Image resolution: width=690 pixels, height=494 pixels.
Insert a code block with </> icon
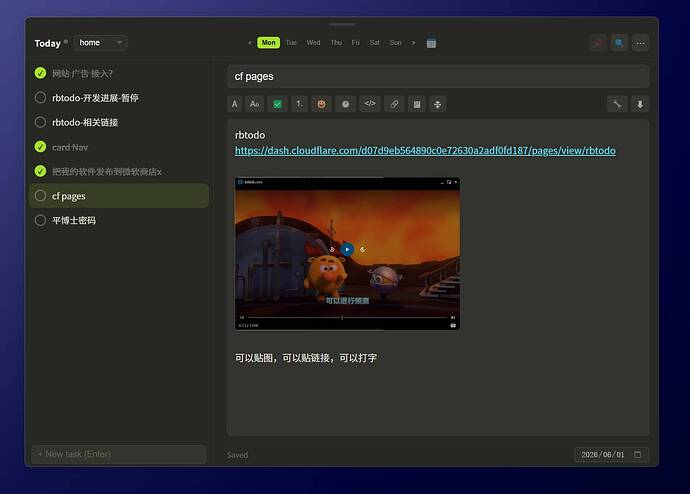(370, 104)
